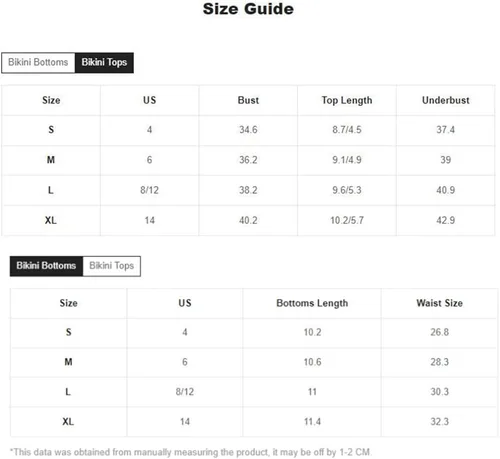Screen dimensions: 500x459
Task: Click the 11.4 bottoms length cell
Action: click(x=312, y=422)
